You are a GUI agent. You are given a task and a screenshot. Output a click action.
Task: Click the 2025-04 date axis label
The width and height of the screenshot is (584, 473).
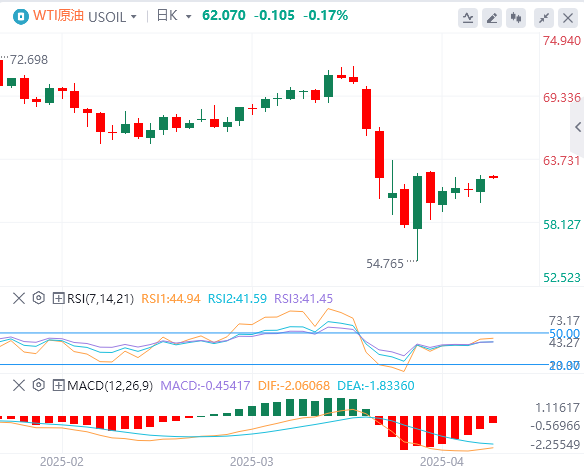coord(442,462)
